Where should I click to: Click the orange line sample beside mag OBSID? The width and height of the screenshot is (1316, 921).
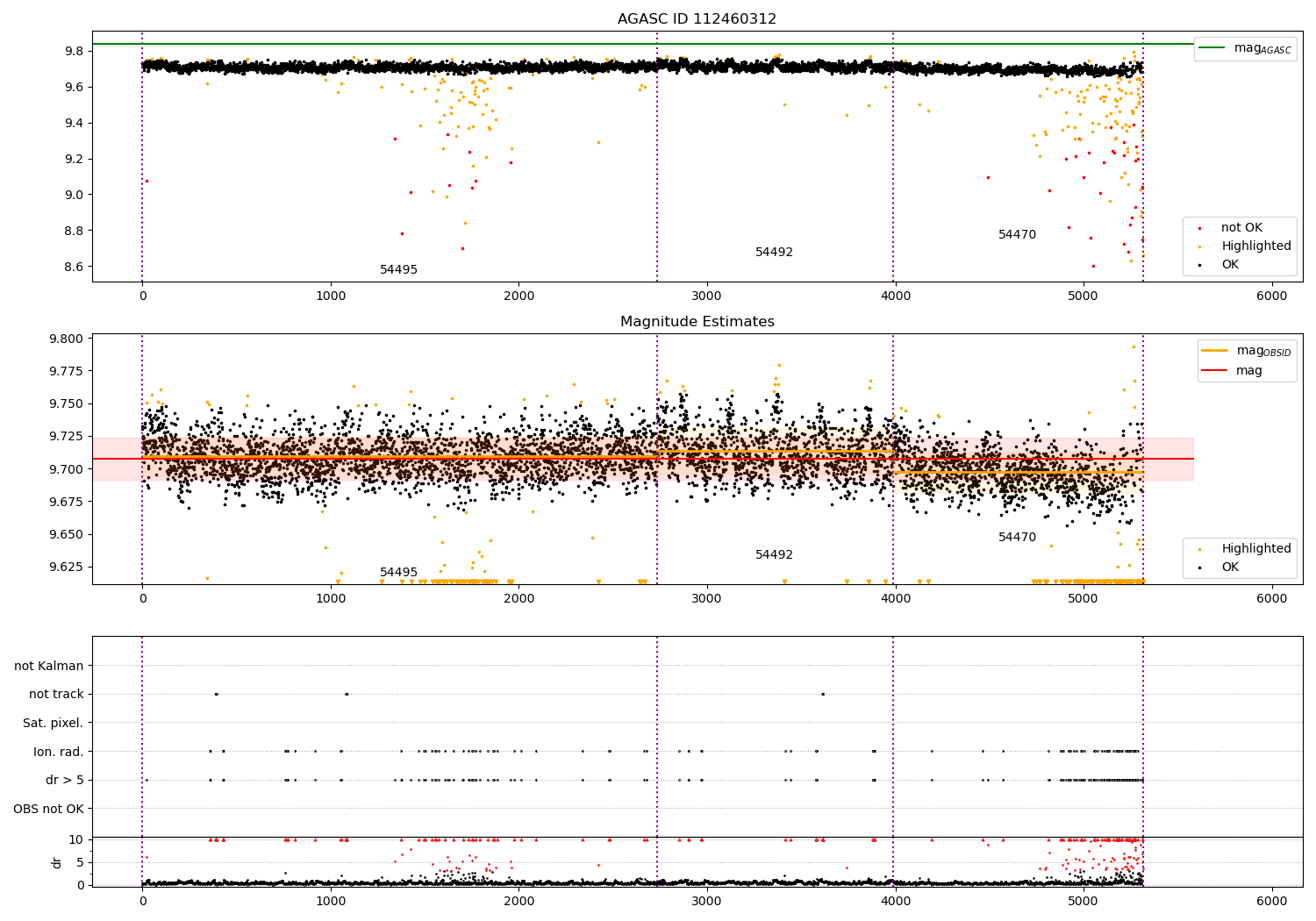tap(1215, 351)
